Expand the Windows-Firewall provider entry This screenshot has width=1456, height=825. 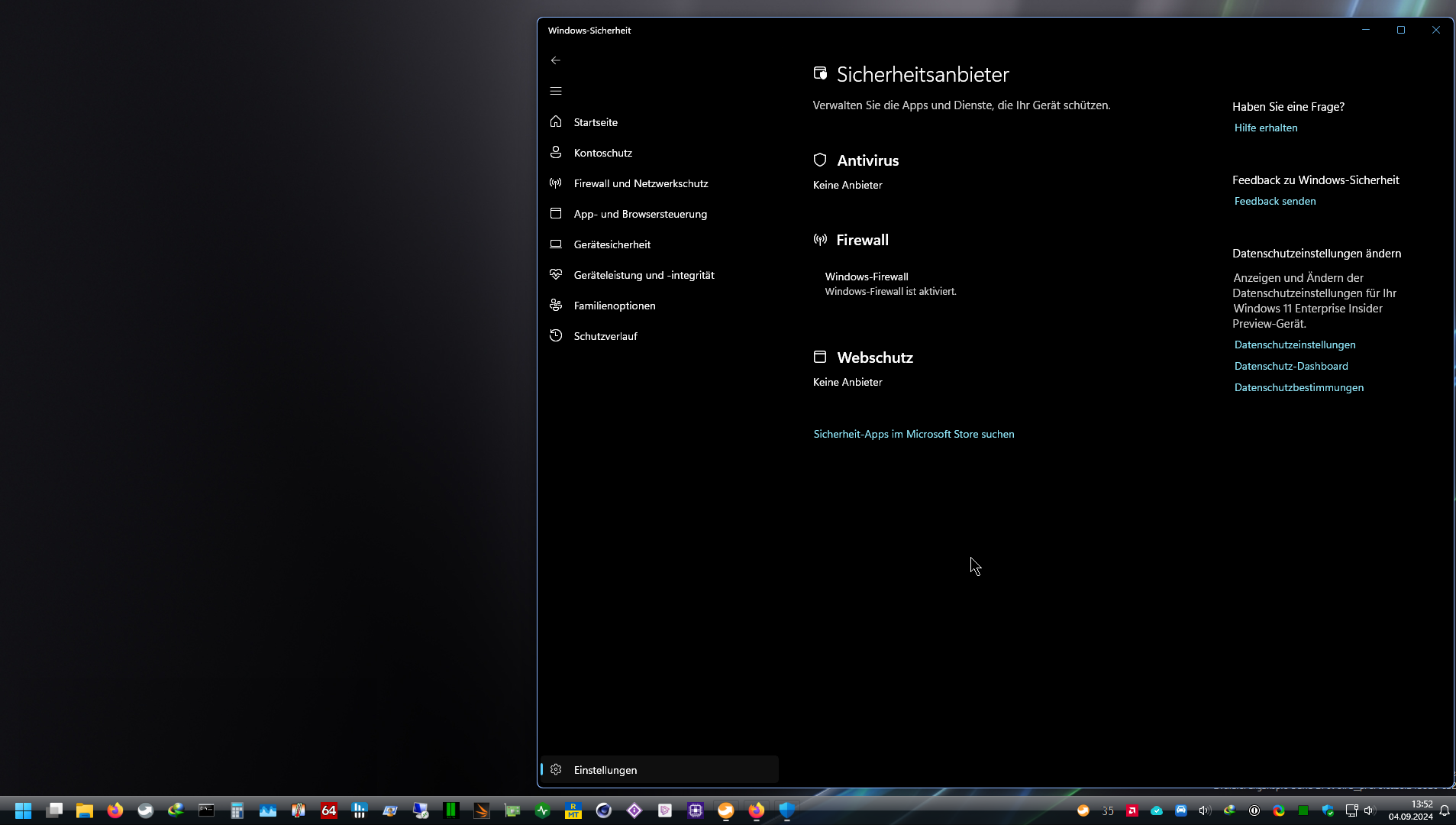point(890,283)
